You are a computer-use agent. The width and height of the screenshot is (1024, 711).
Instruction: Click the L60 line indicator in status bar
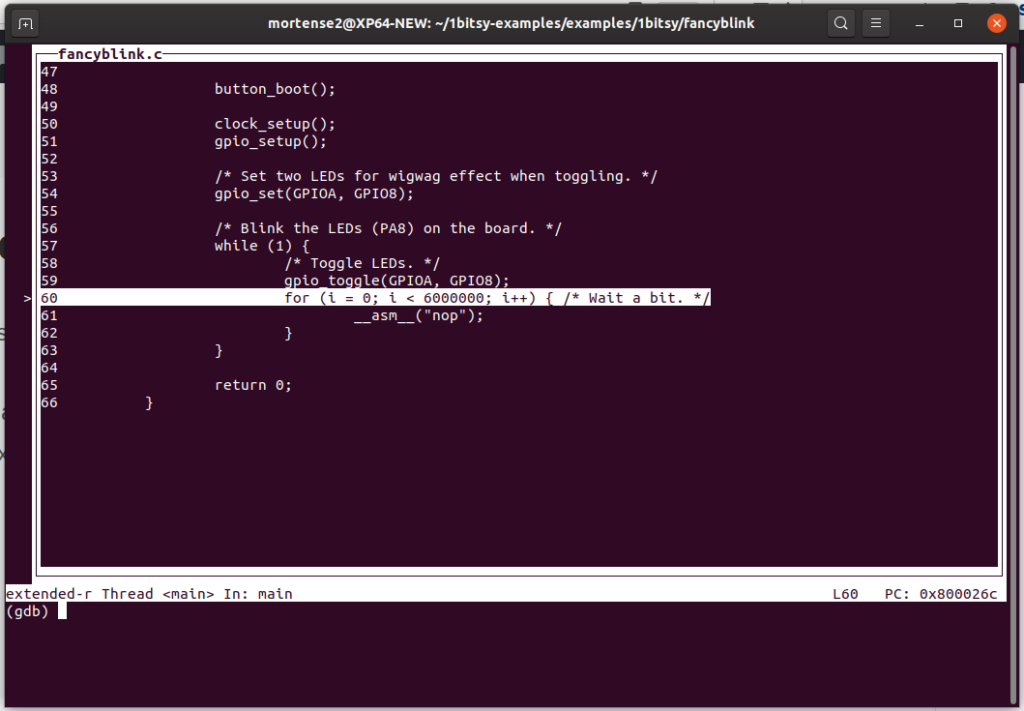(845, 593)
